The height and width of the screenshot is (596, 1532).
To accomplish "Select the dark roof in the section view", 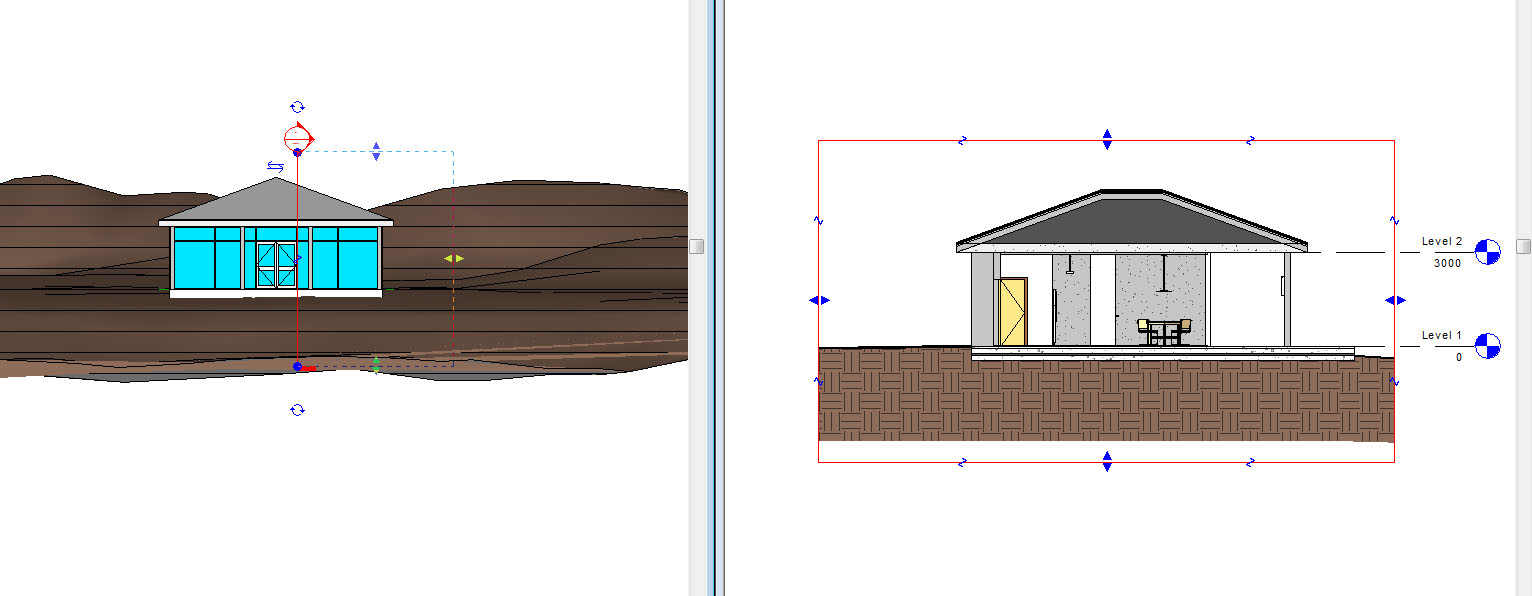I will (1132, 220).
